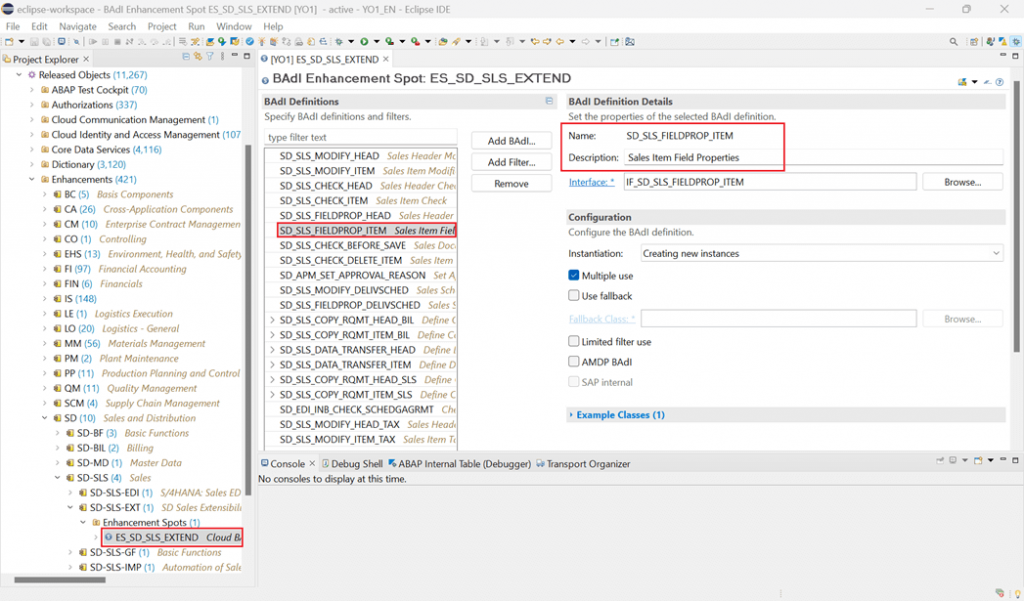
Task: Uncheck the Multiple use checkbox
Action: tap(573, 276)
